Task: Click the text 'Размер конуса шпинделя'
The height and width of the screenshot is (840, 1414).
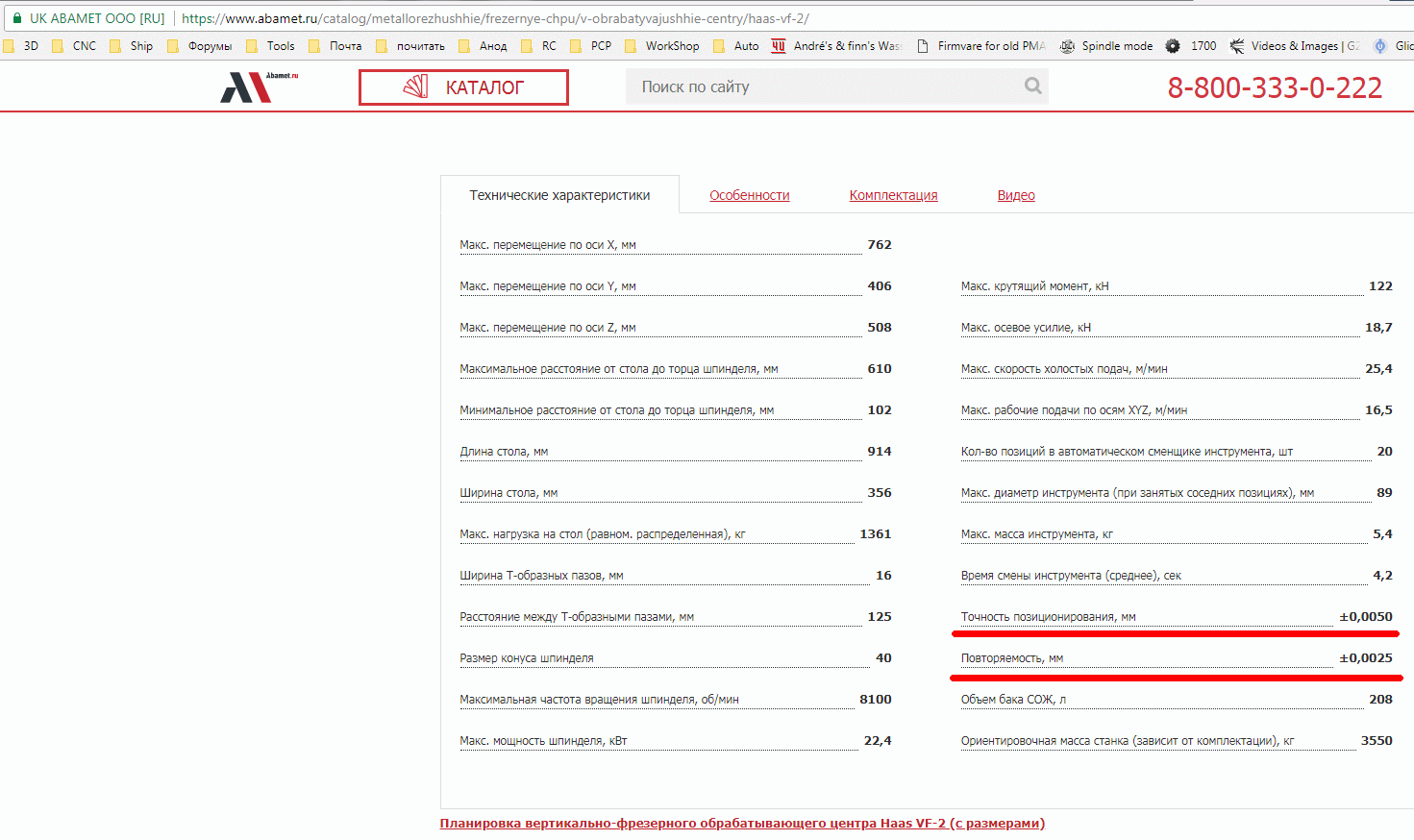Action: [x=527, y=658]
